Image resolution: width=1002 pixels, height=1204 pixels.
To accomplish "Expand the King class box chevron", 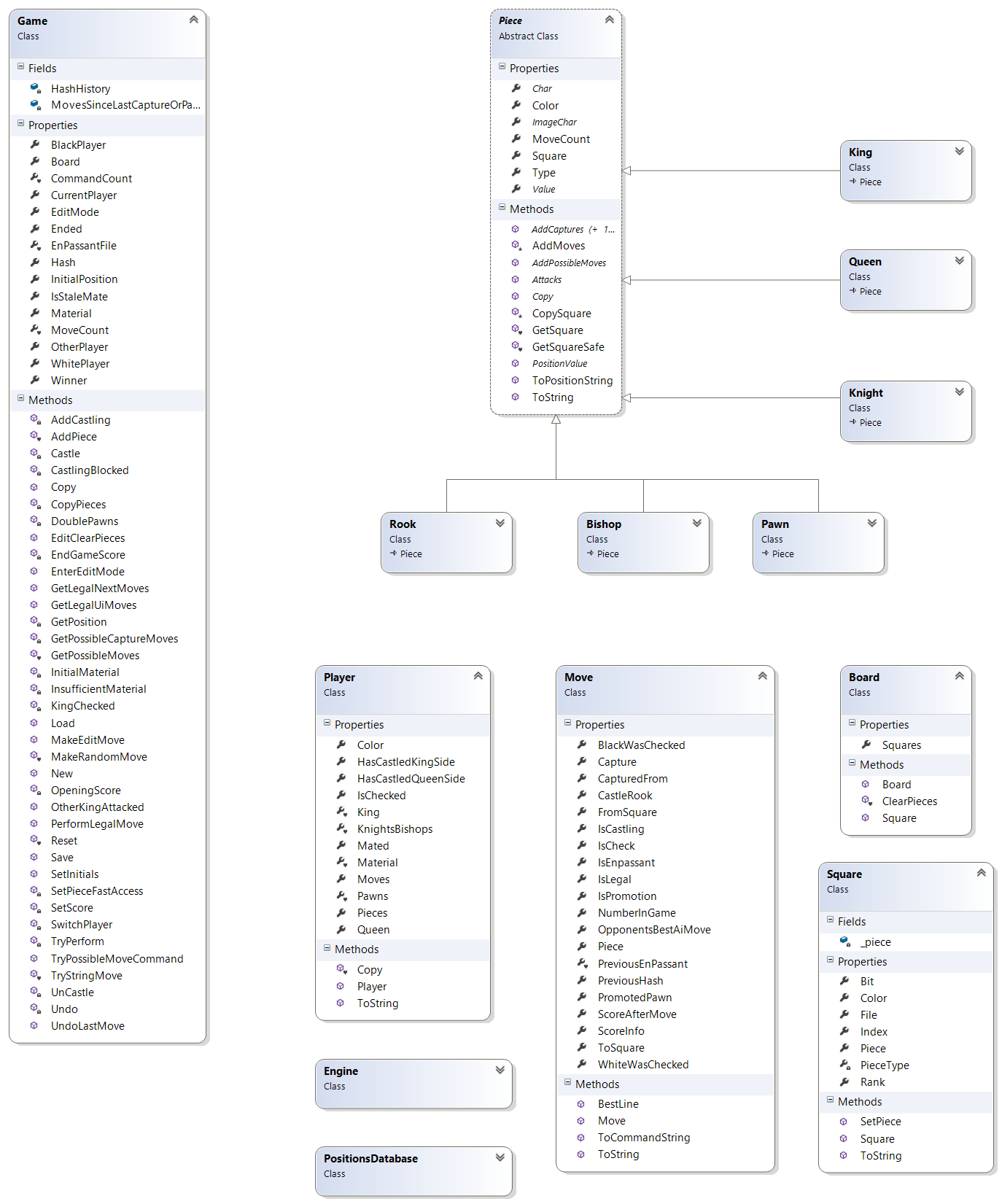I will point(960,151).
